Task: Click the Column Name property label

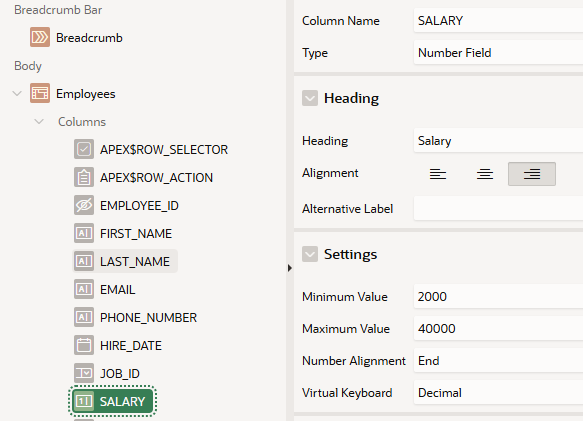Action: pyautogui.click(x=341, y=21)
